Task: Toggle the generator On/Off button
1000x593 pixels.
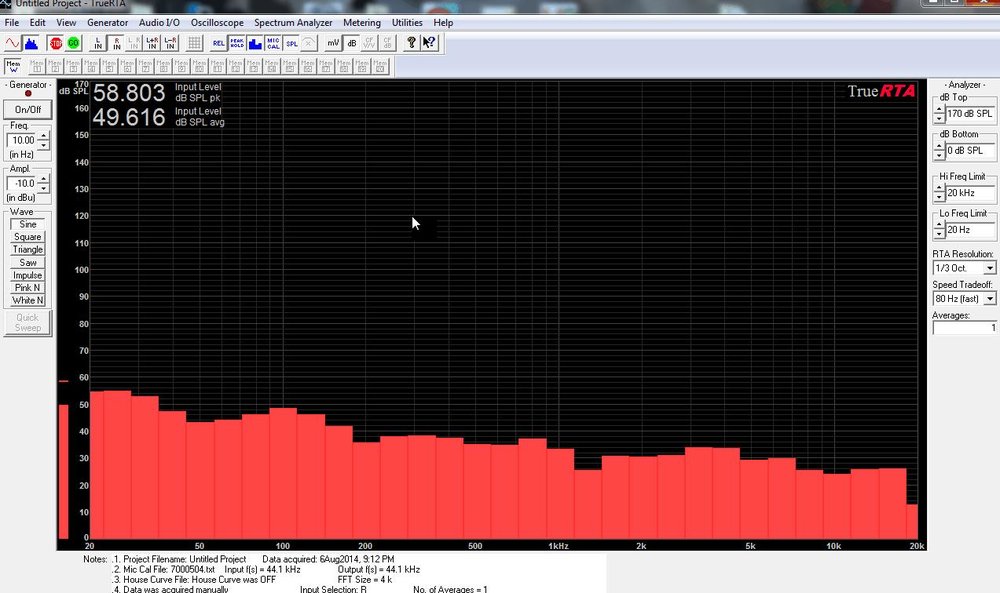Action: [x=27, y=110]
